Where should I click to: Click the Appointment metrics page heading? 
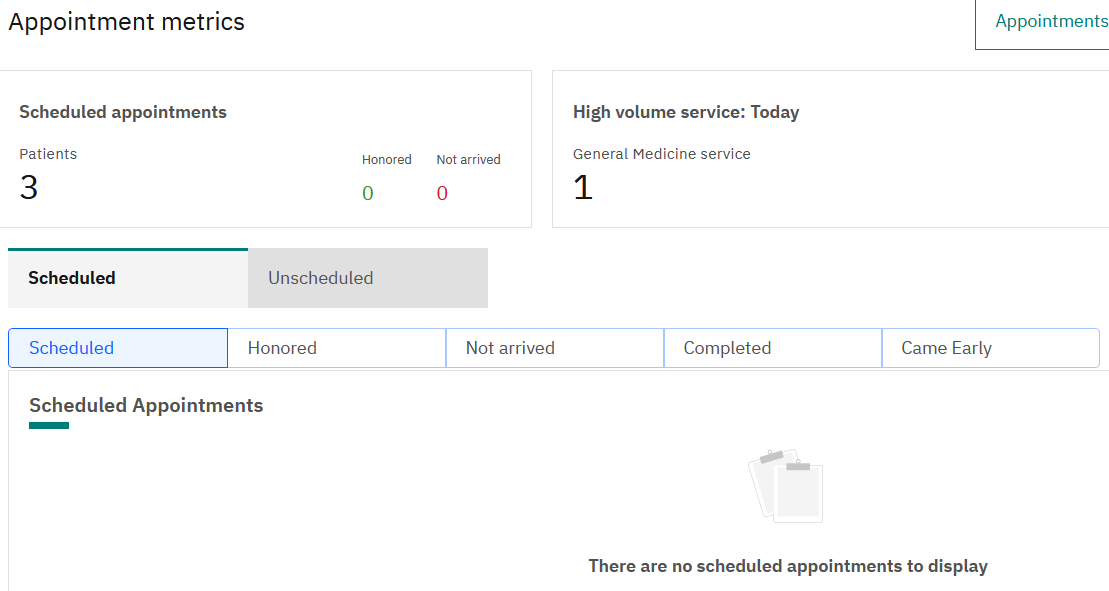127,22
